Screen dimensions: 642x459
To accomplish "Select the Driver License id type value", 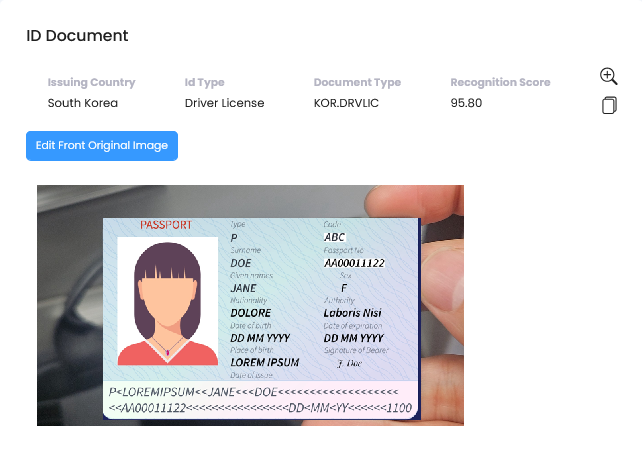I will pyautogui.click(x=224, y=103).
